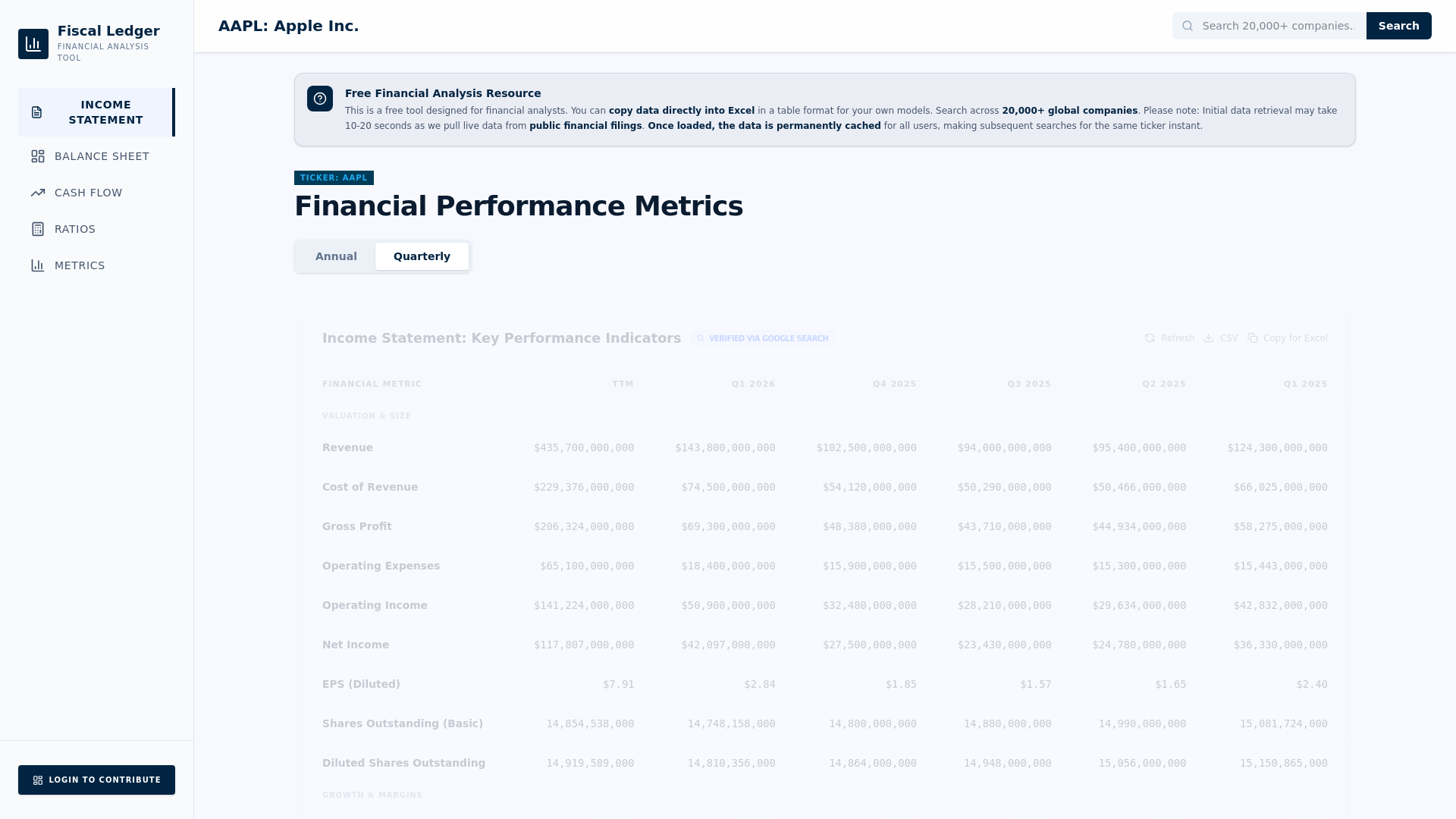Click the Metrics bar chart icon
This screenshot has width=1456, height=819.
tap(38, 265)
